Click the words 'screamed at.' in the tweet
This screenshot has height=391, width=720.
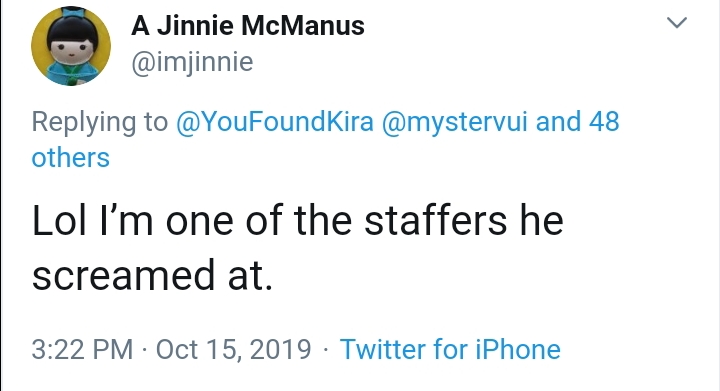(152, 275)
